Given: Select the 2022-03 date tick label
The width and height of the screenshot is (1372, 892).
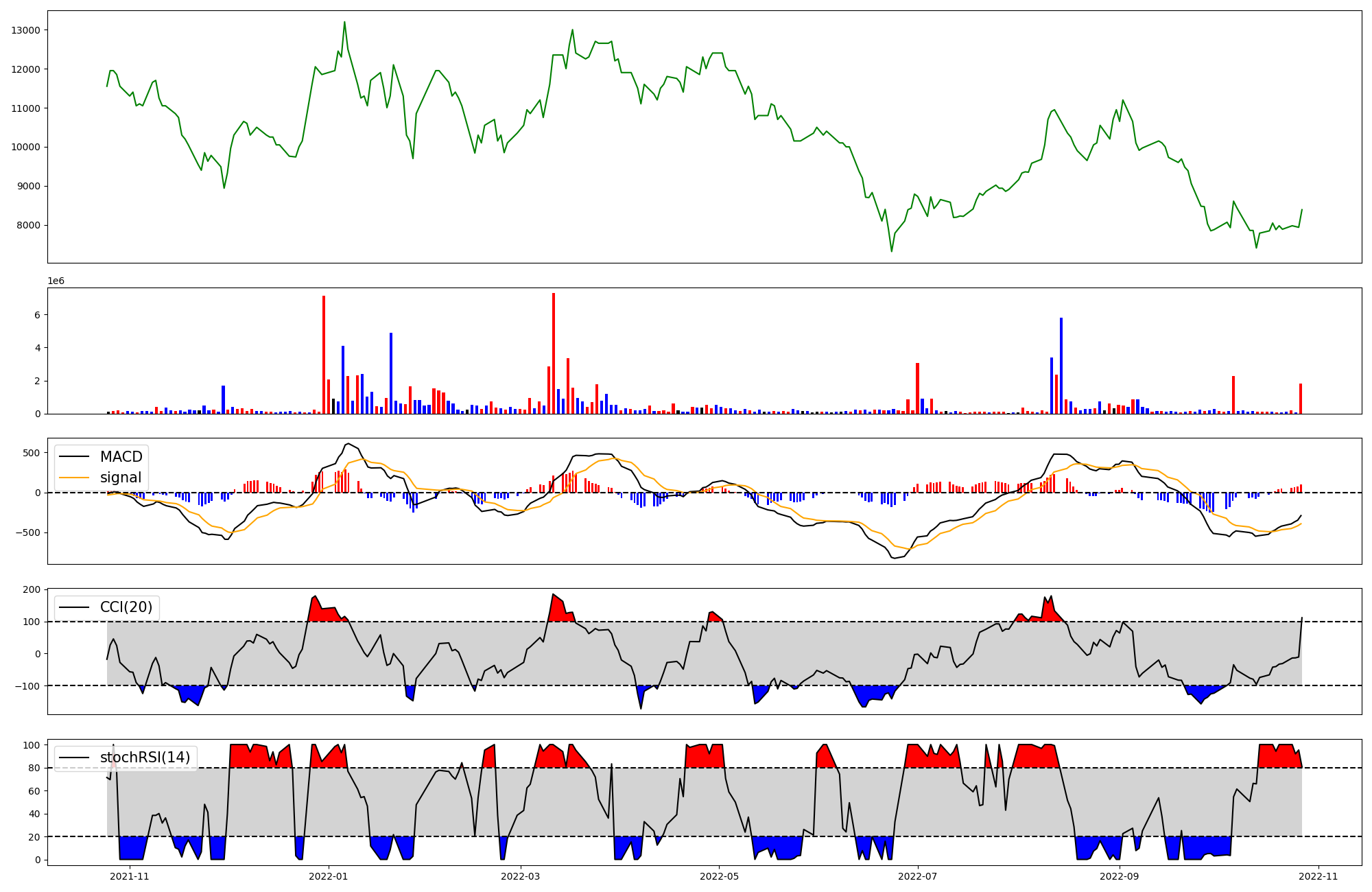Looking at the screenshot, I should (521, 876).
